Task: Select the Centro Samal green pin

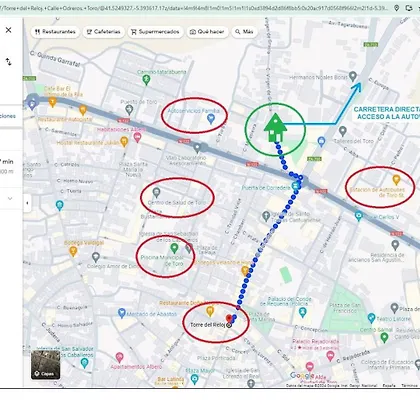Action: tap(384, 338)
